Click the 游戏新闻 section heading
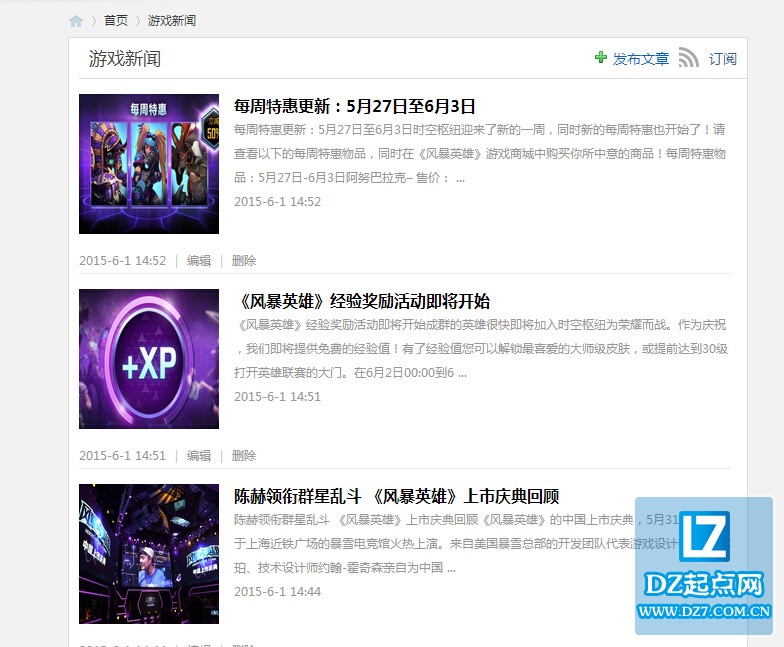Screen dimensions: 784x647 (125, 59)
